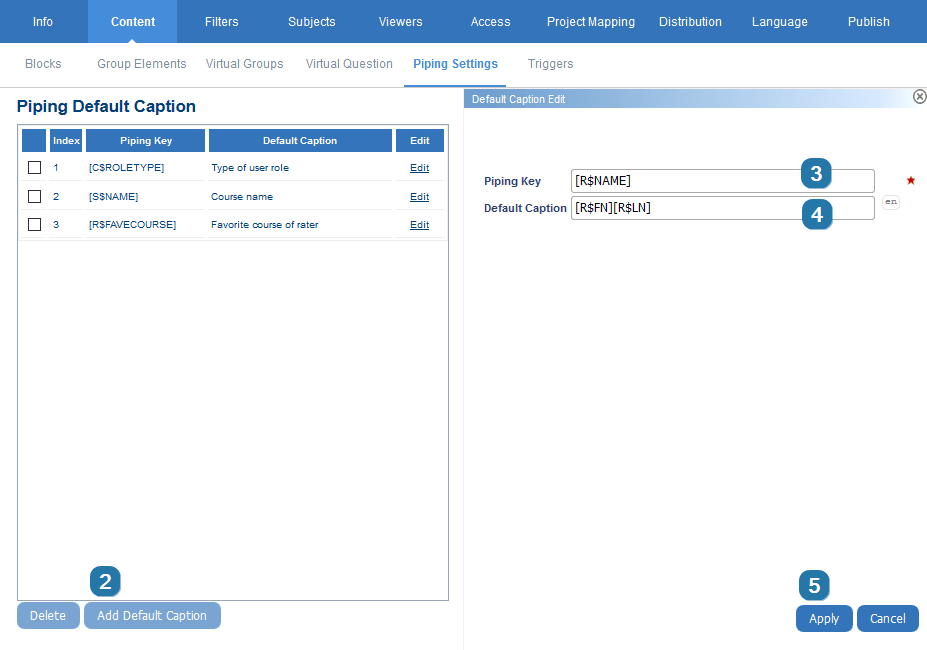The height and width of the screenshot is (650, 927).
Task: Click the Delete button
Action: 48,616
